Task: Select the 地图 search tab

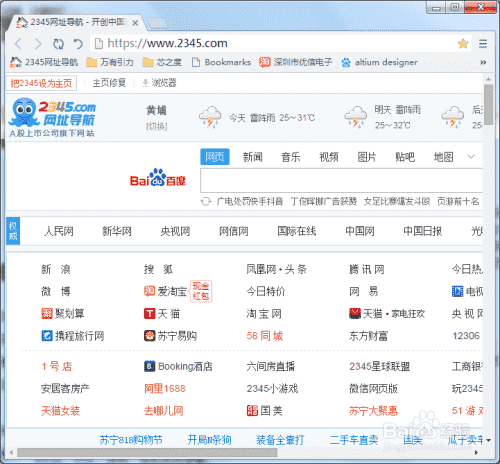Action: coord(443,157)
